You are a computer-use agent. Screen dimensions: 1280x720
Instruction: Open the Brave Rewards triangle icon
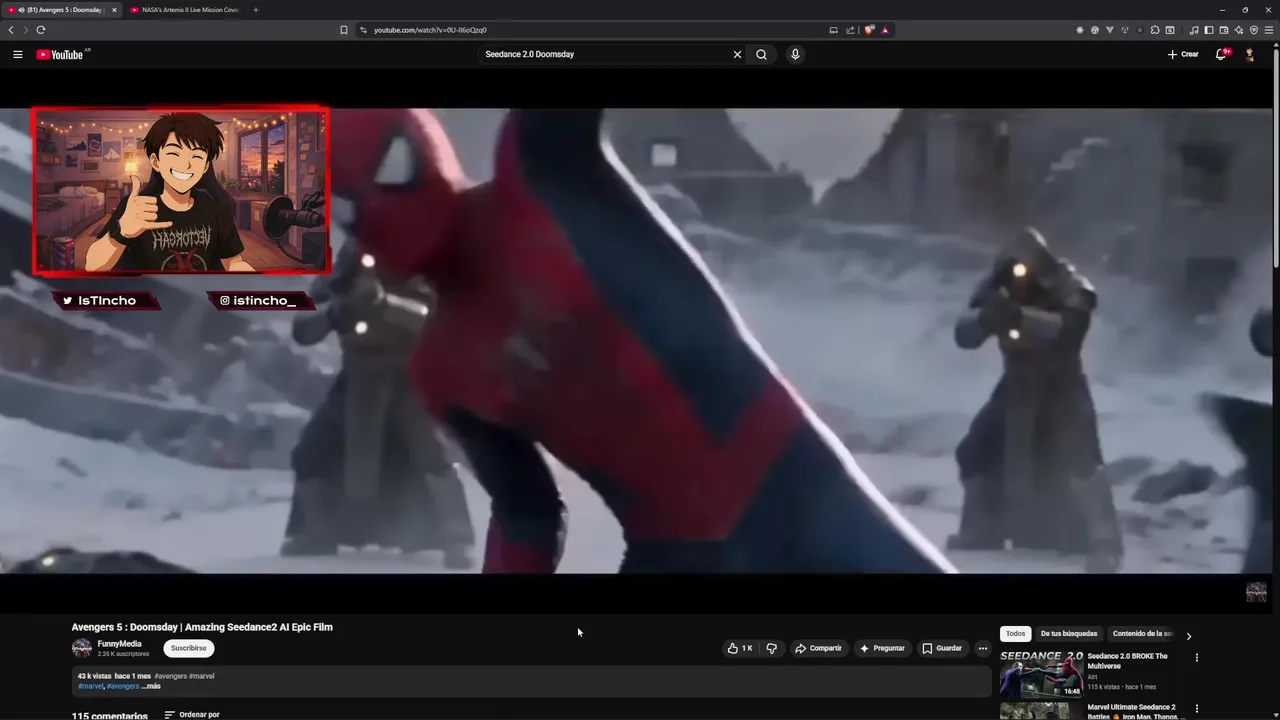[885, 30]
